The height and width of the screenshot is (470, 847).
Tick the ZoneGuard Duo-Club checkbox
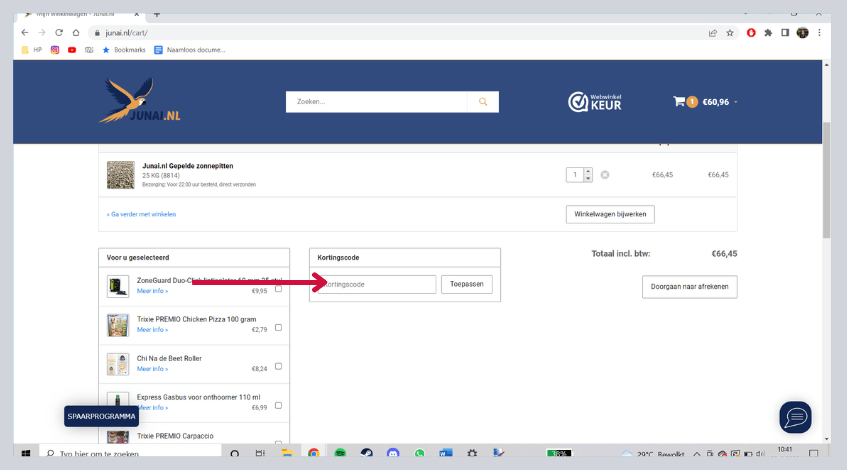click(278, 289)
